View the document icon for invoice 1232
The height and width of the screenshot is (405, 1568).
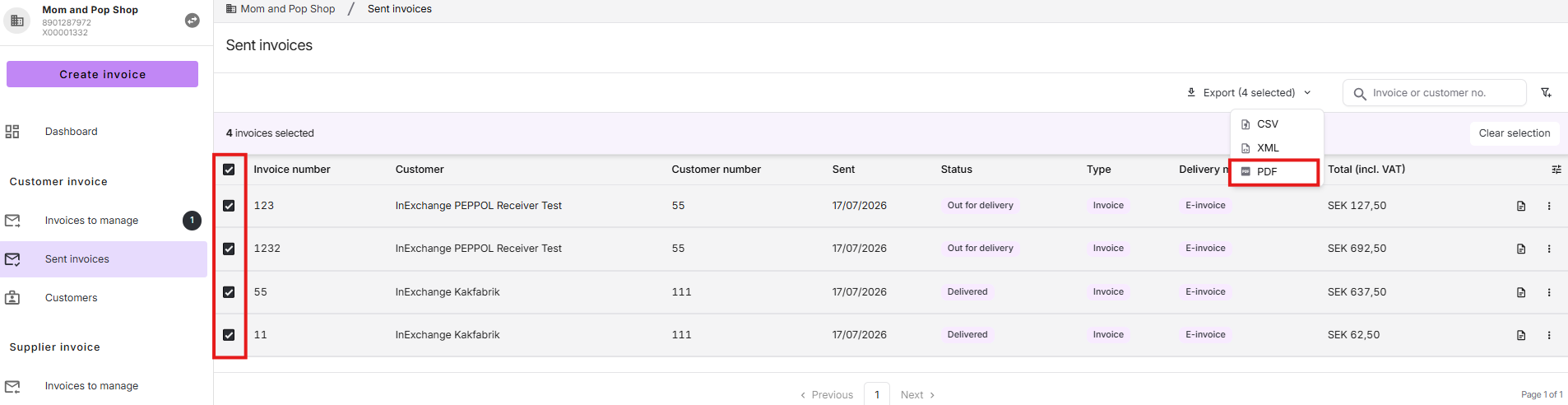coord(1521,249)
